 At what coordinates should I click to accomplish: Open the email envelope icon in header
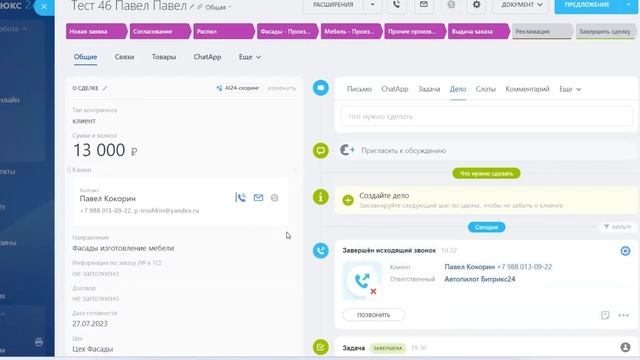click(424, 5)
